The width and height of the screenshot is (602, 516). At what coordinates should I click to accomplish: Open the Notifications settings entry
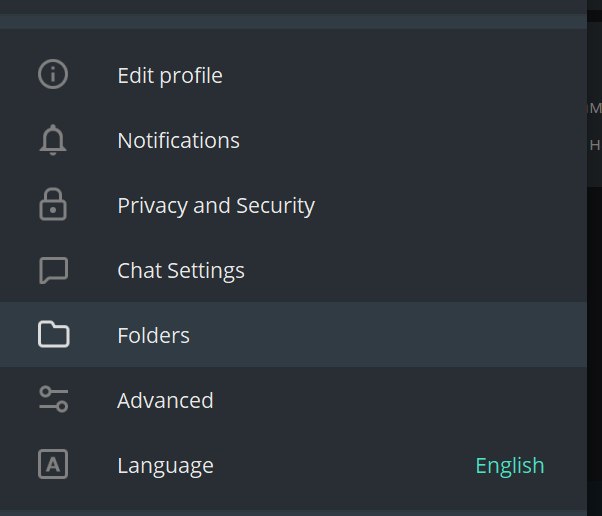click(x=179, y=140)
